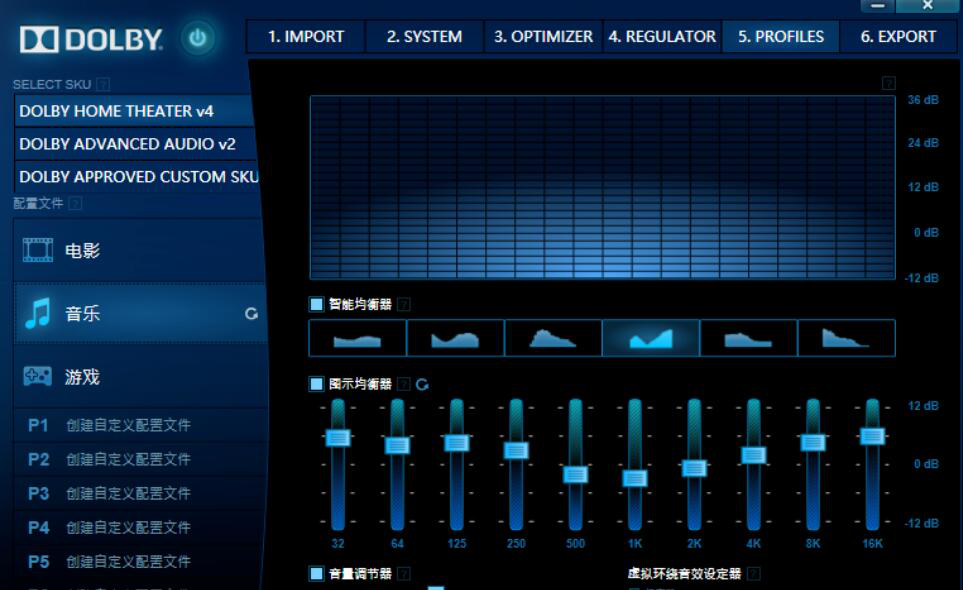Viewport: 963px width, 590px height.
Task: Create custom profile in slot P1
Action: point(128,425)
